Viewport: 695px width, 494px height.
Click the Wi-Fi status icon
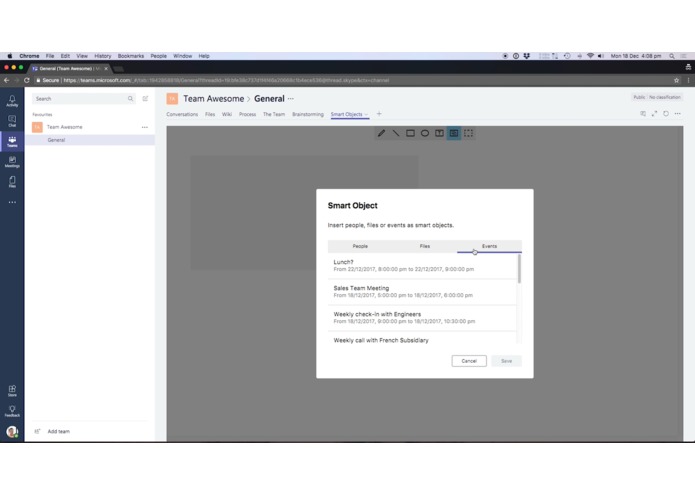590,56
